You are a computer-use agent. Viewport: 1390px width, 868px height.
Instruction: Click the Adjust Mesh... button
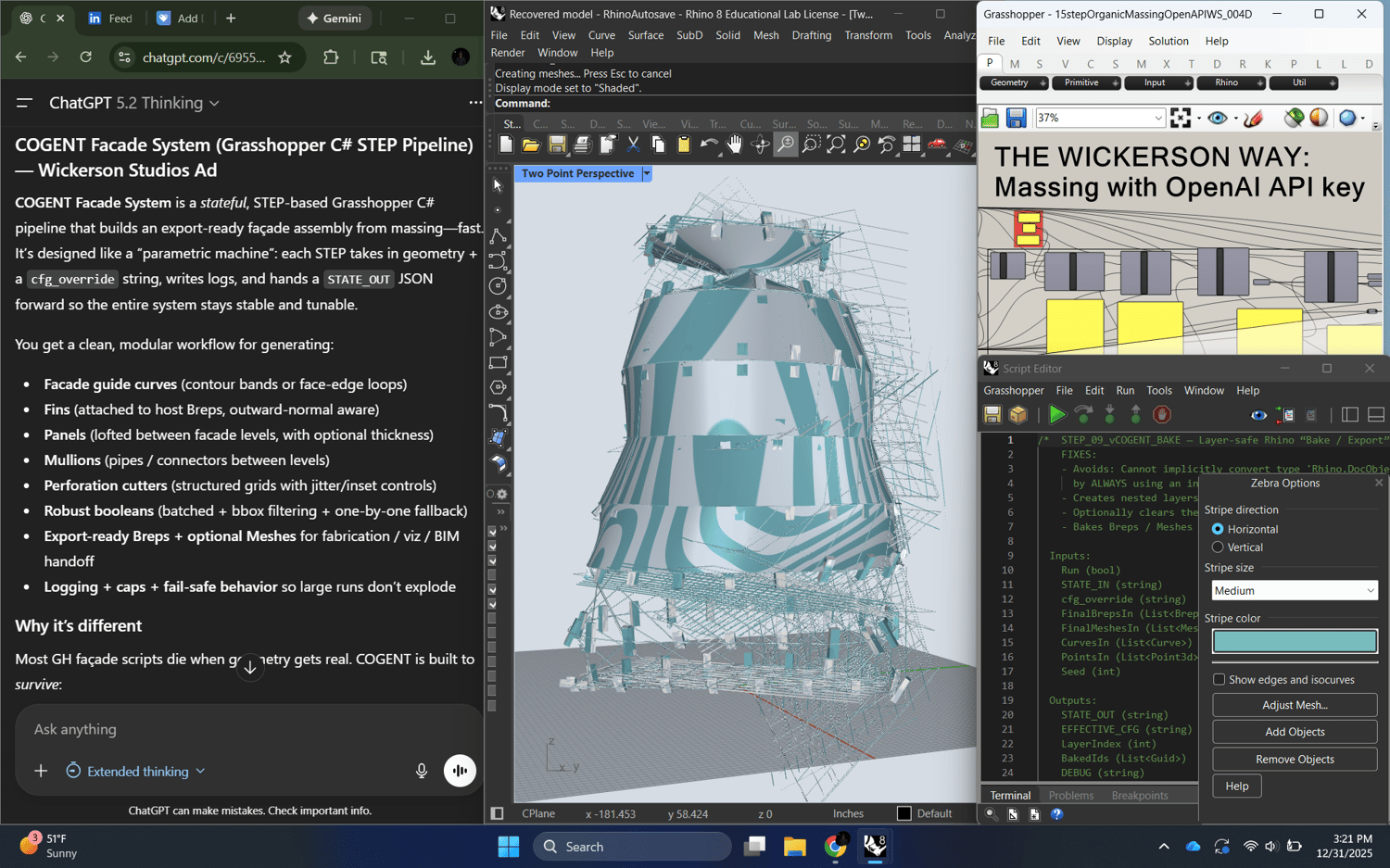[x=1295, y=705]
